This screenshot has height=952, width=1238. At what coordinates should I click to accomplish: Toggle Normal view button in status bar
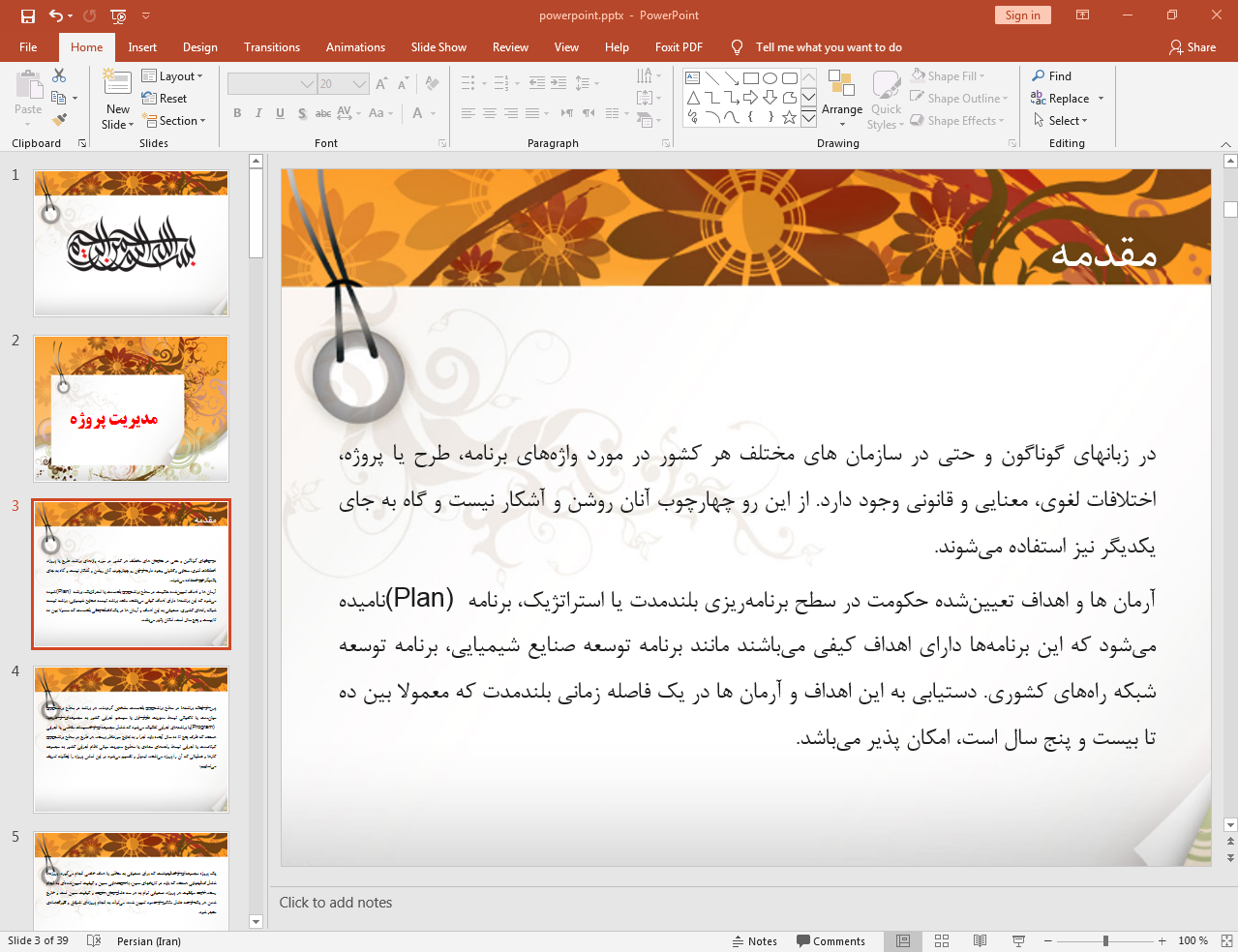tap(903, 940)
